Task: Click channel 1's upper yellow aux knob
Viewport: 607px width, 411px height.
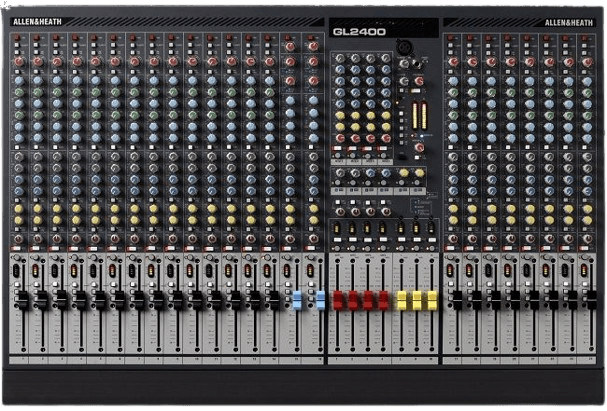Action: coord(18,208)
